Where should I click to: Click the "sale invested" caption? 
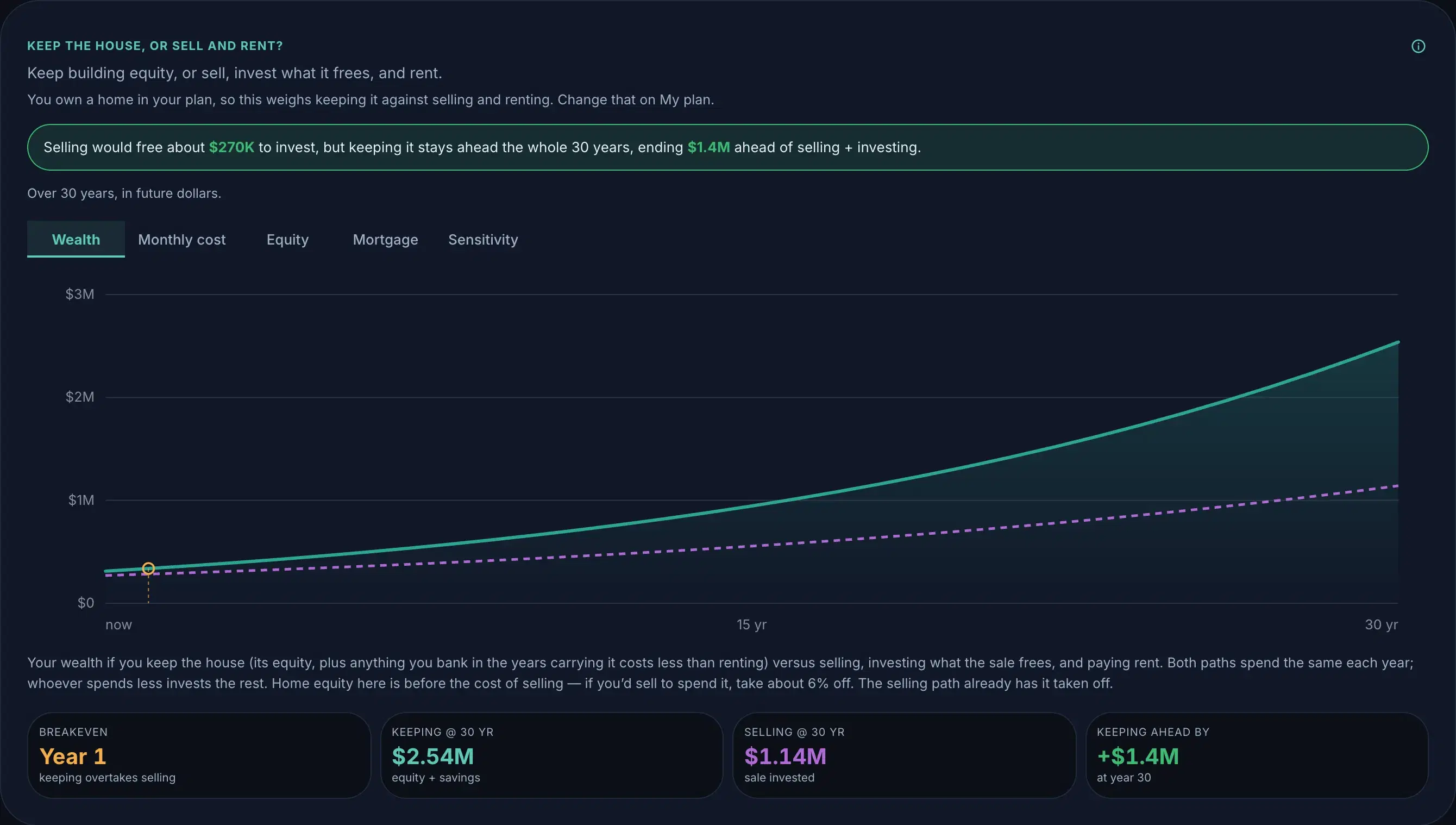[779, 777]
